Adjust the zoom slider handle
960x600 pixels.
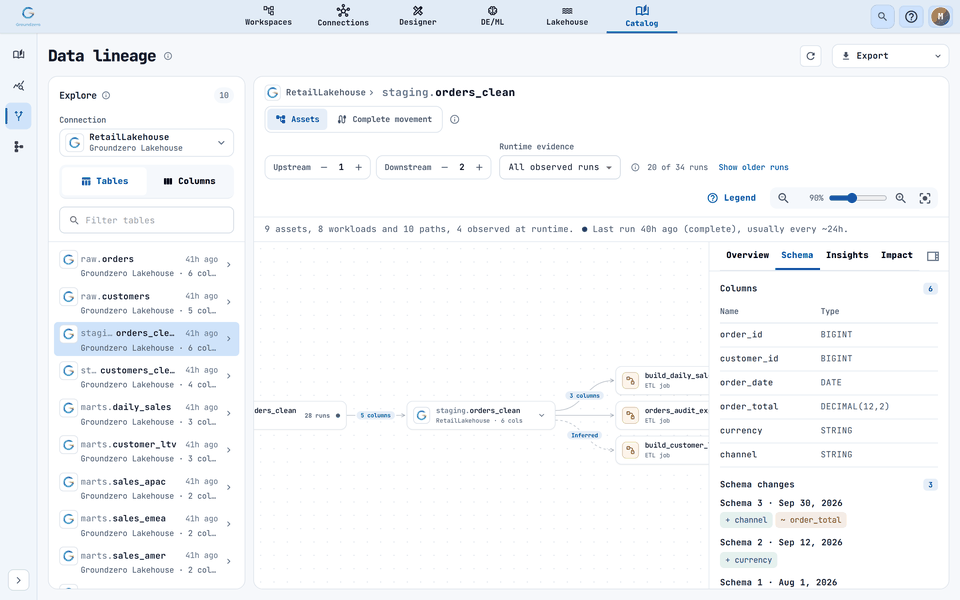[x=852, y=198]
